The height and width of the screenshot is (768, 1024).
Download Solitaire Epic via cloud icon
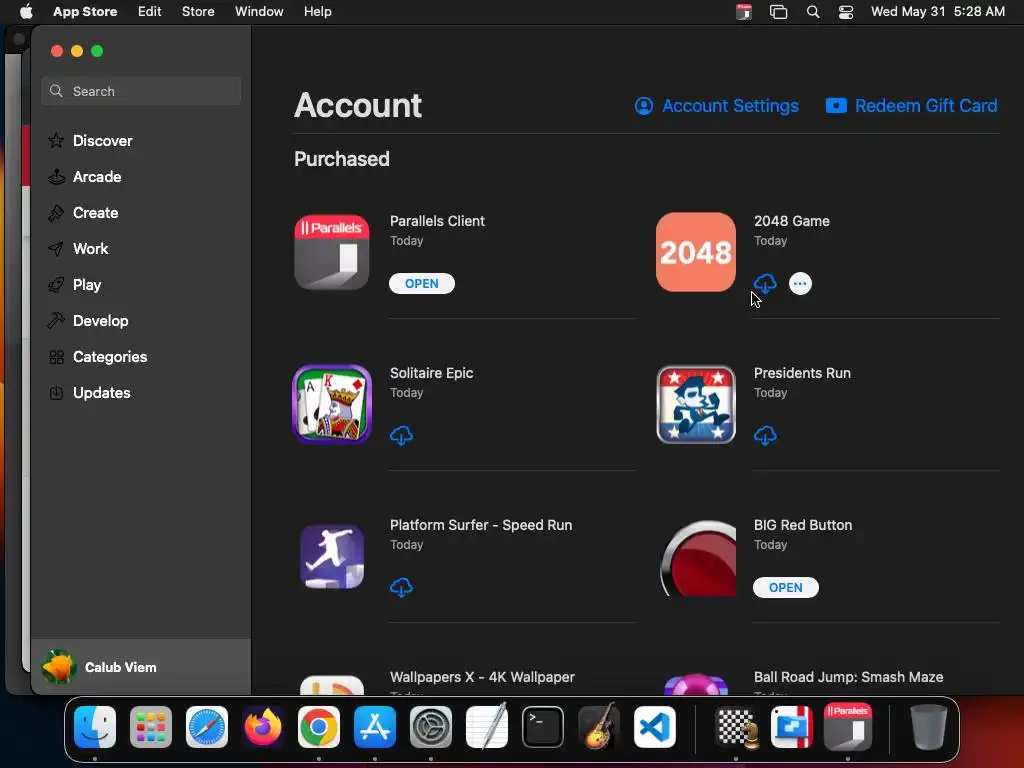click(x=401, y=435)
